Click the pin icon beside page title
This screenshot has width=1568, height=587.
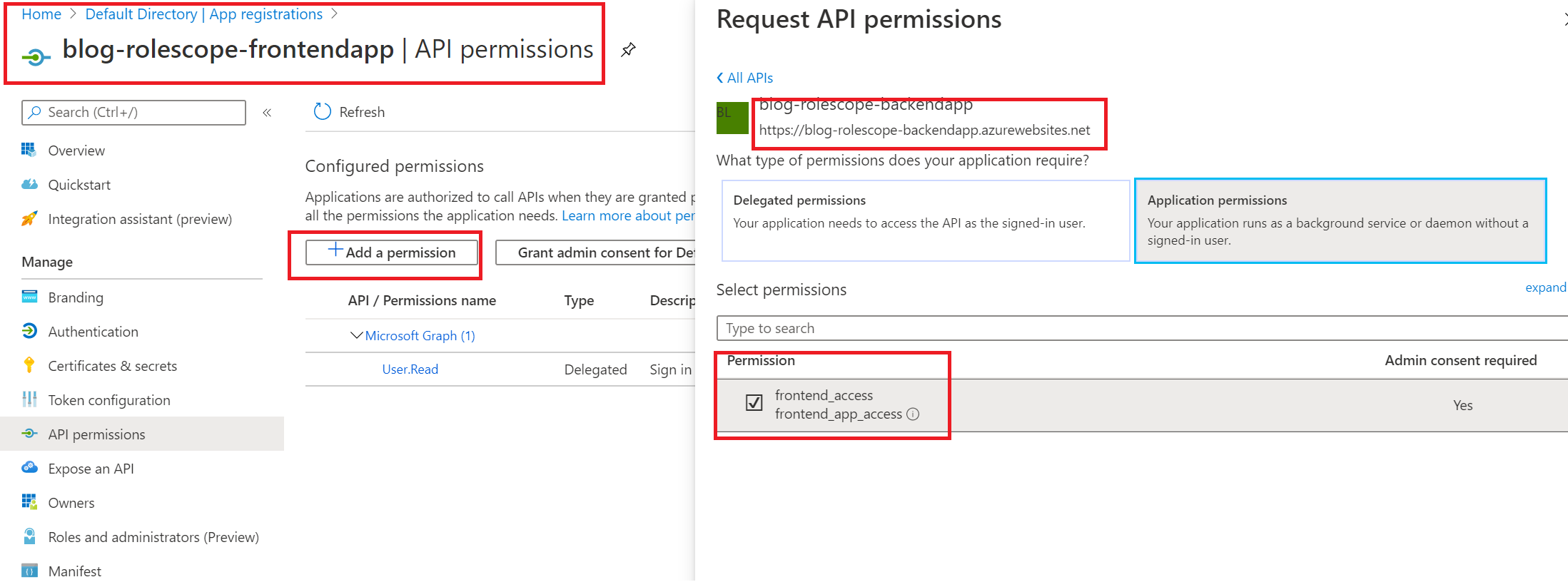click(x=628, y=50)
